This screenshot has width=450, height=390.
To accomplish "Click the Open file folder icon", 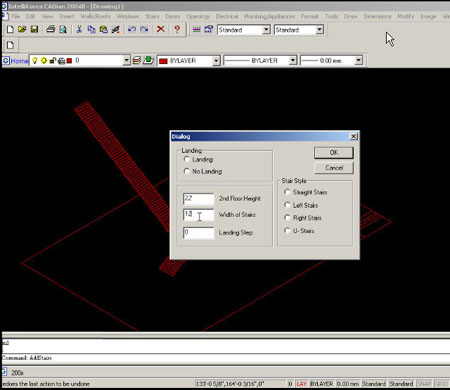I will coord(22,29).
